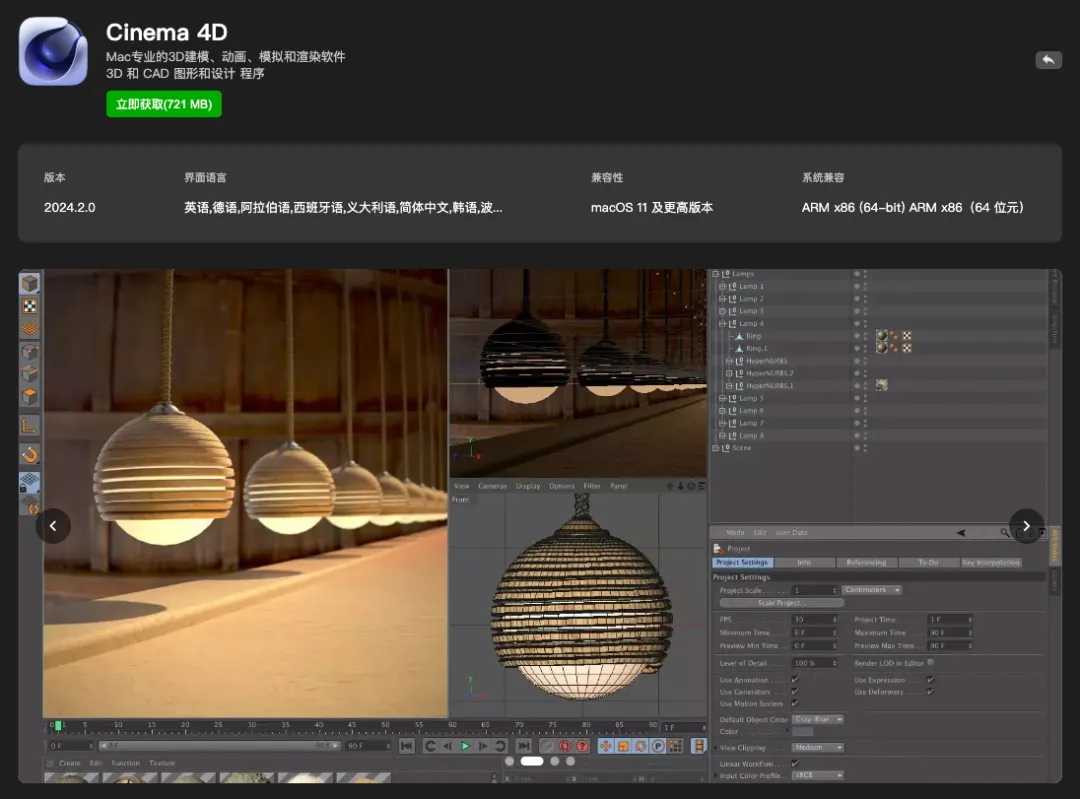Click the green playhead marker at frame 0

59,725
